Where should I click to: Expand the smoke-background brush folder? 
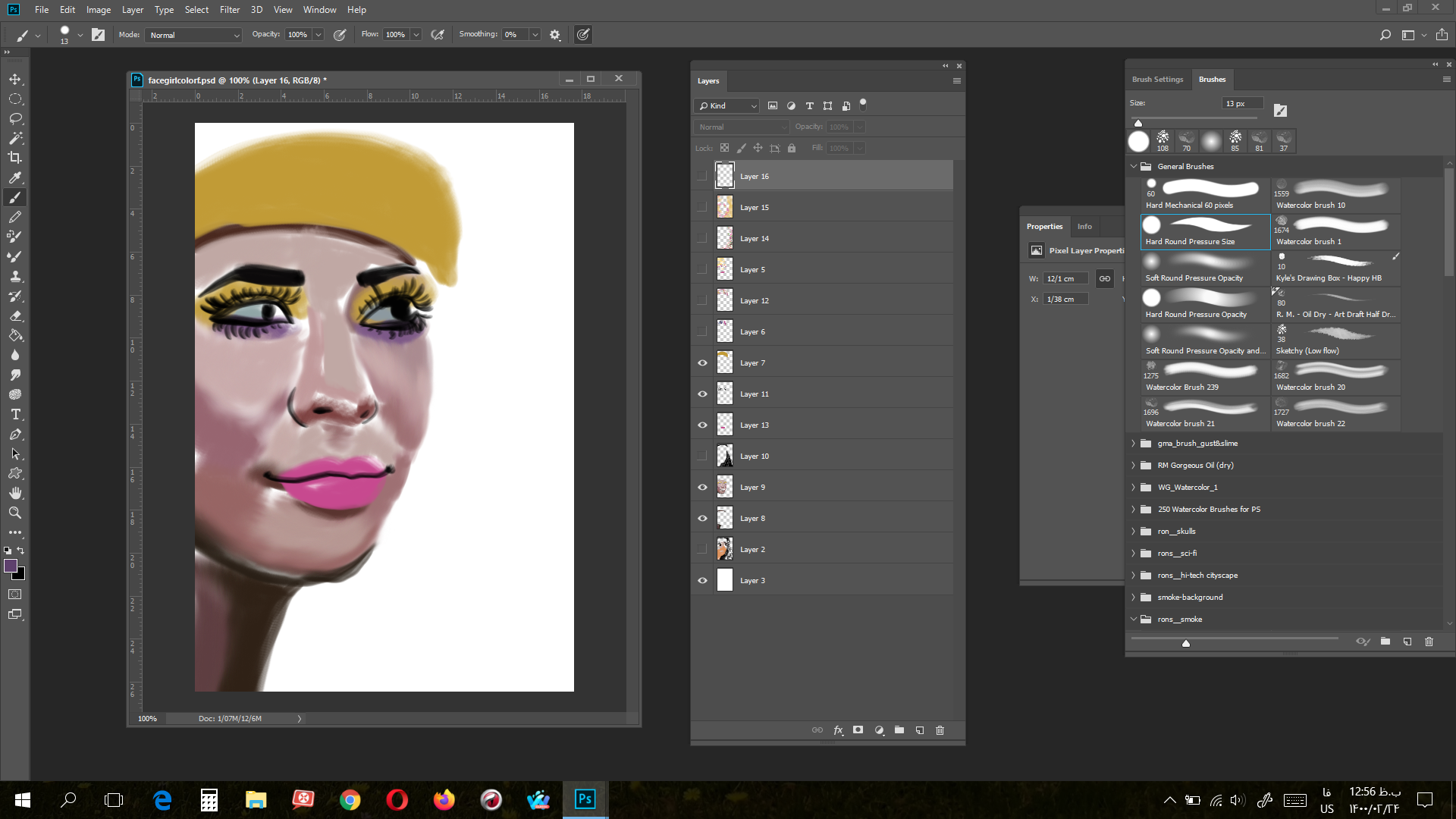coord(1134,598)
